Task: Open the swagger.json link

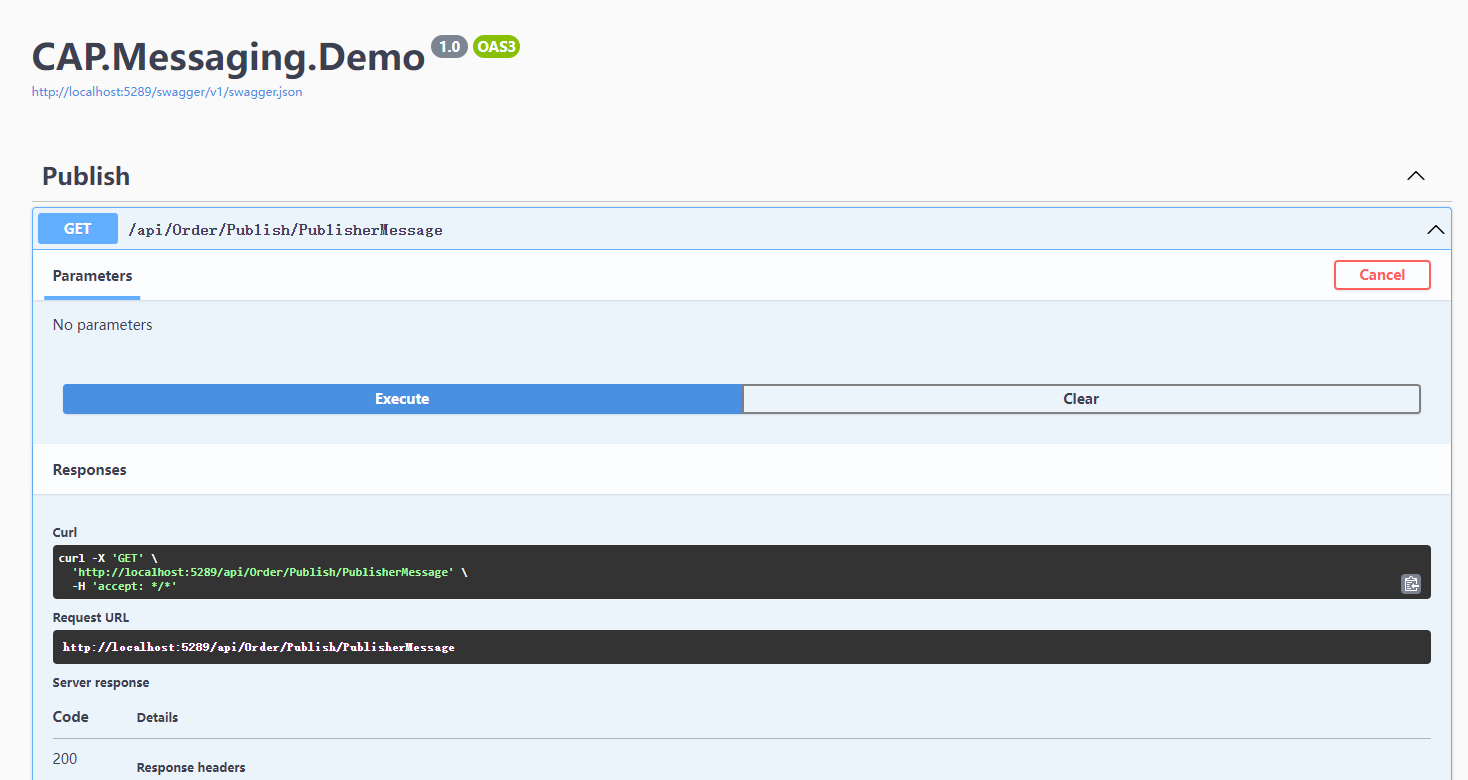Action: (167, 92)
